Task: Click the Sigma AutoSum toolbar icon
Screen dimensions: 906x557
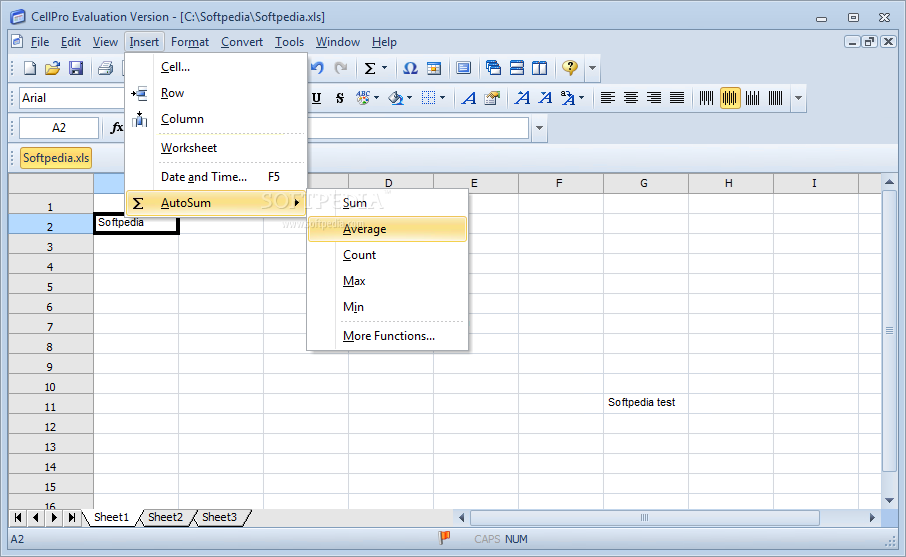Action: 370,68
